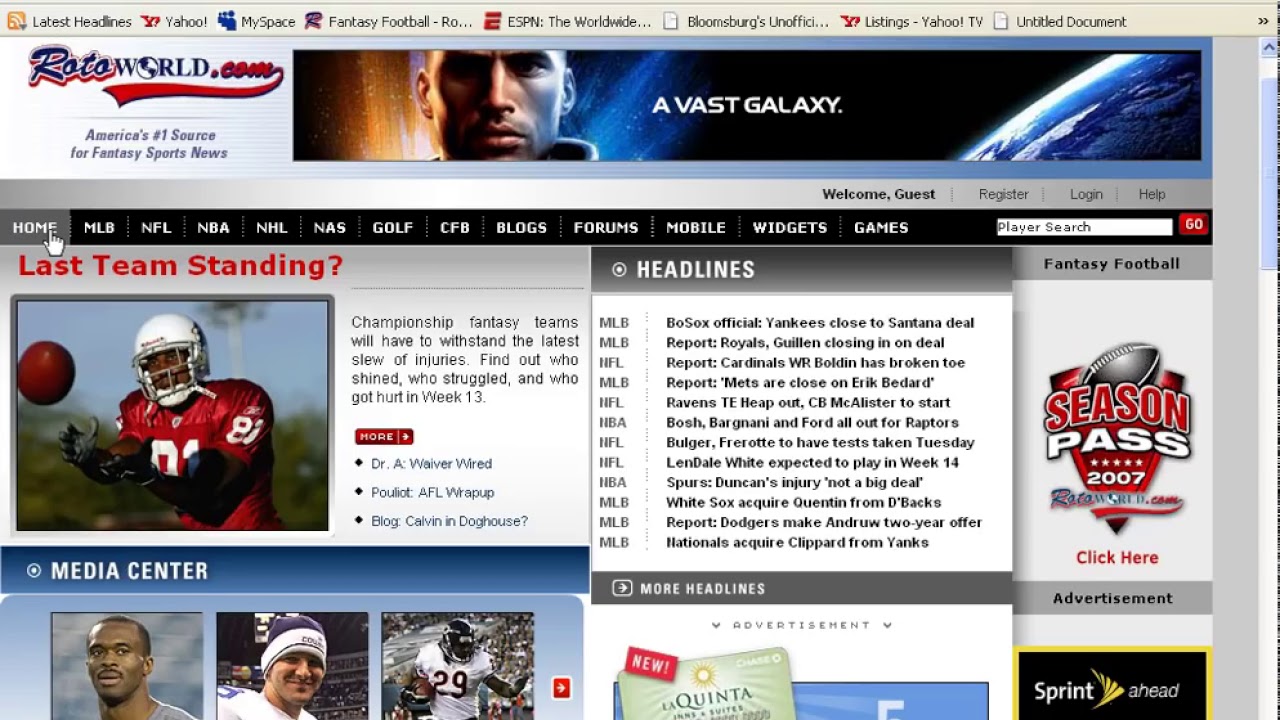Open the CFB nav section
The image size is (1280, 720).
(454, 227)
